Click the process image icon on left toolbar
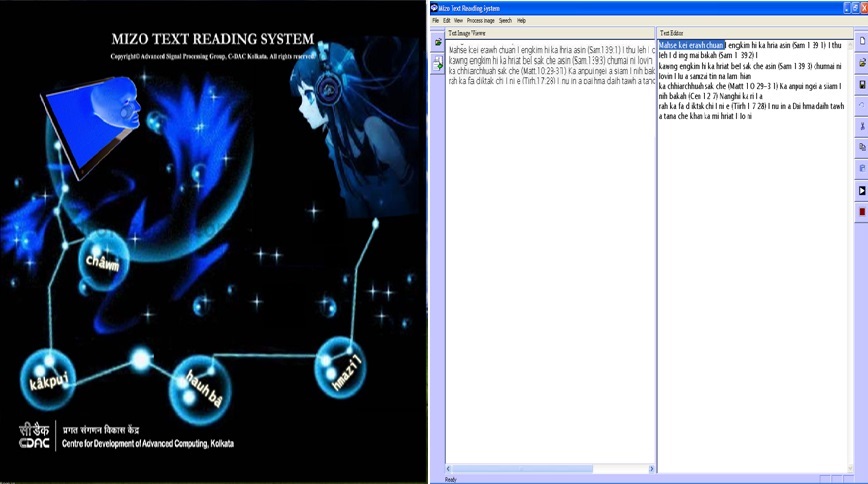 tap(437, 63)
